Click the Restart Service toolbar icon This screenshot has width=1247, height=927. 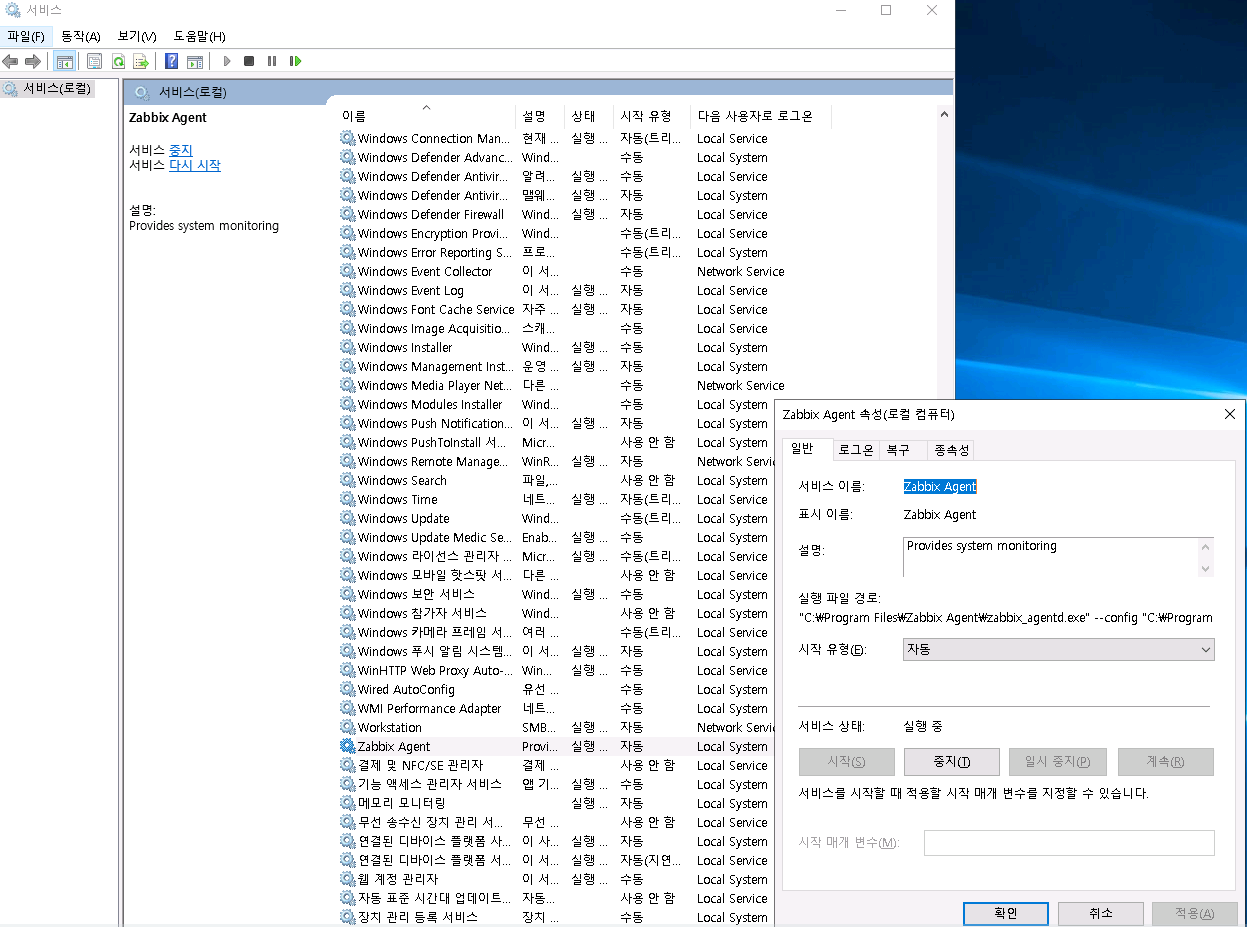pos(295,61)
